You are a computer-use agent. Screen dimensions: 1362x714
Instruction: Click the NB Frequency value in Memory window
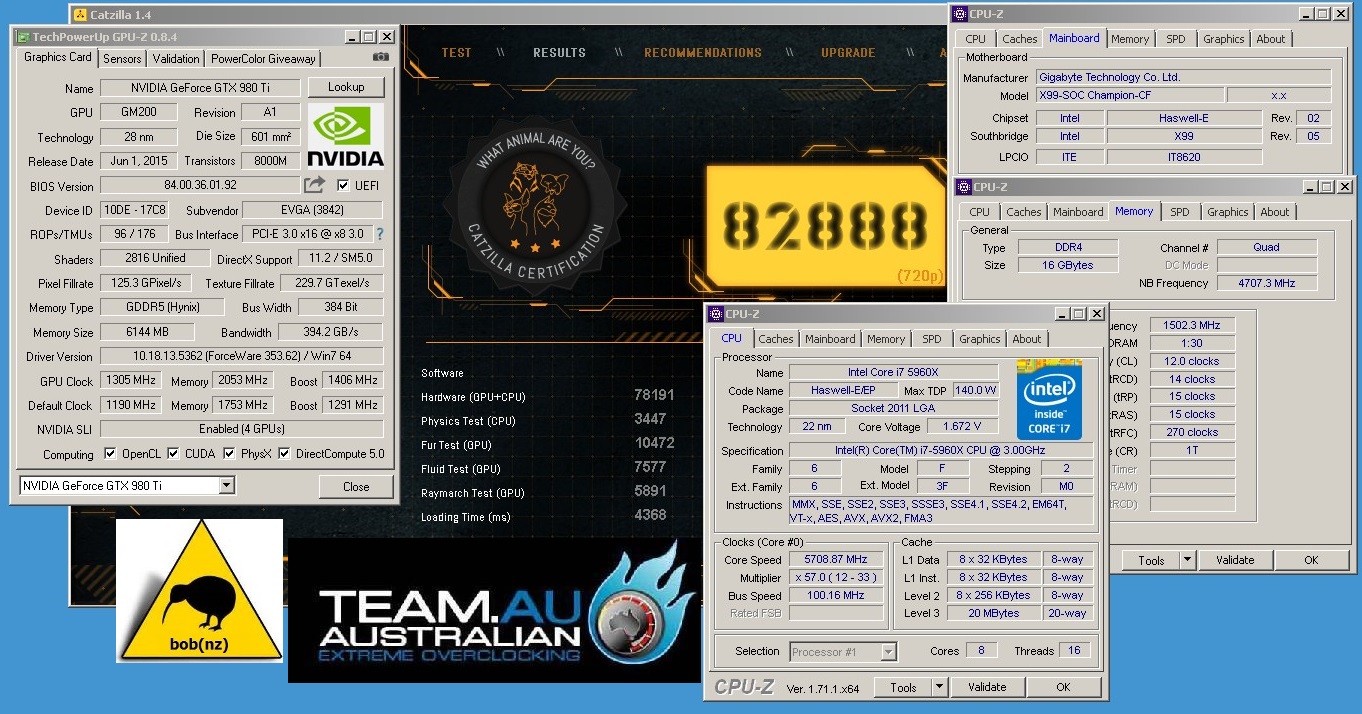click(x=1267, y=283)
